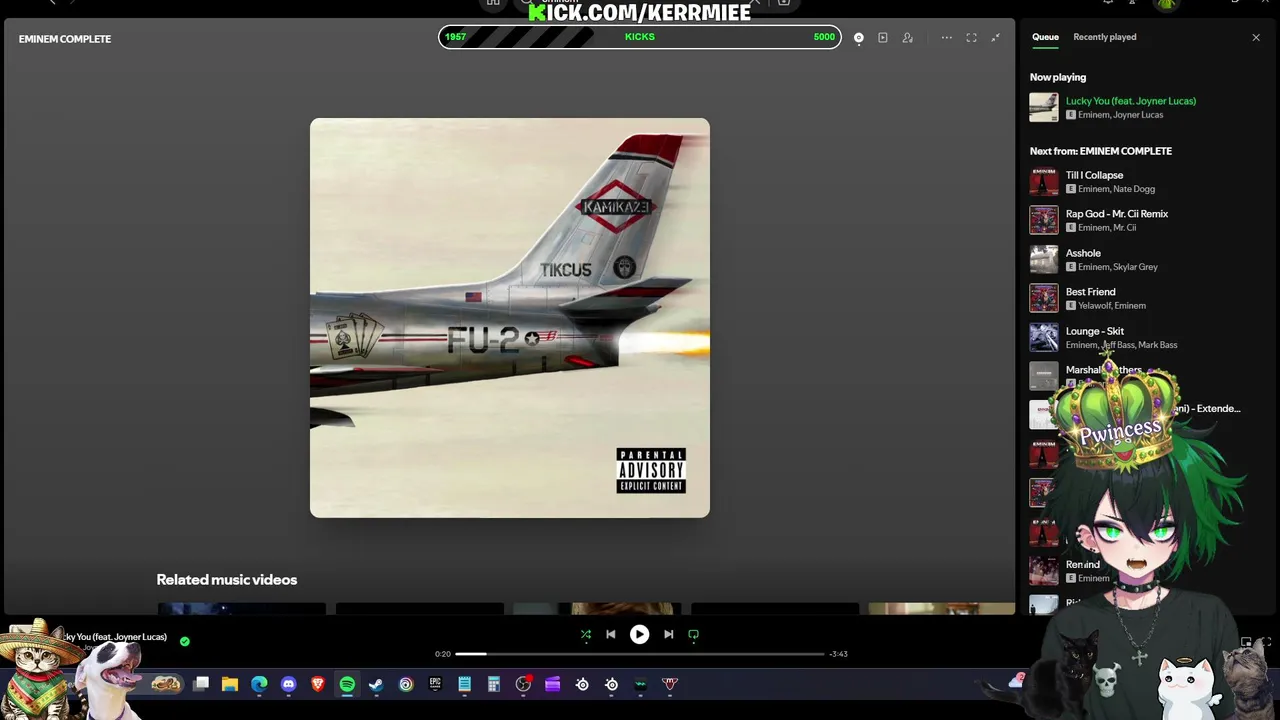This screenshot has height=720, width=1280.
Task: Open Eminem, Jeff Bass, Mark Bass link
Action: 1121,345
